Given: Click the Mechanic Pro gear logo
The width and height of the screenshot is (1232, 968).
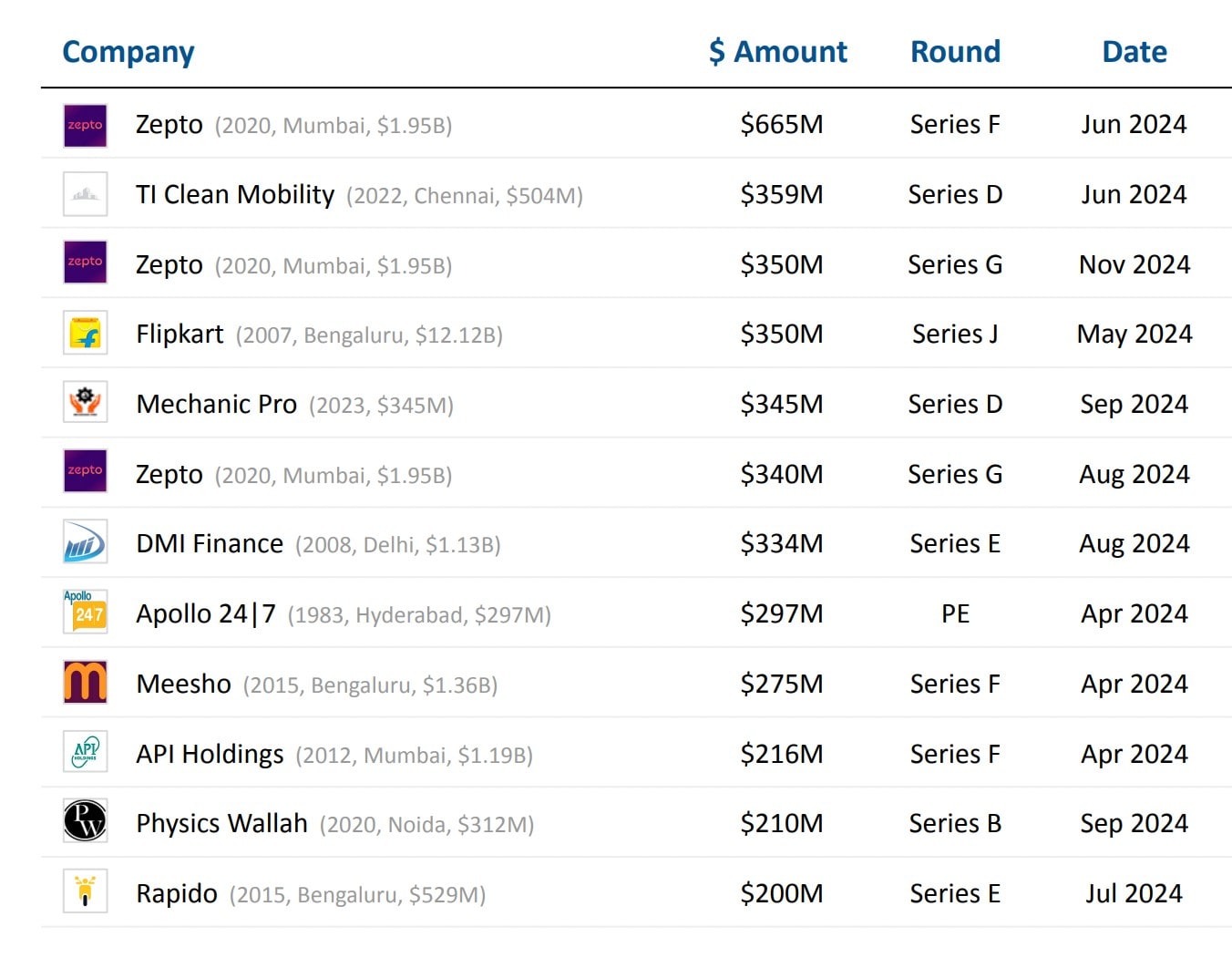Looking at the screenshot, I should 85,402.
